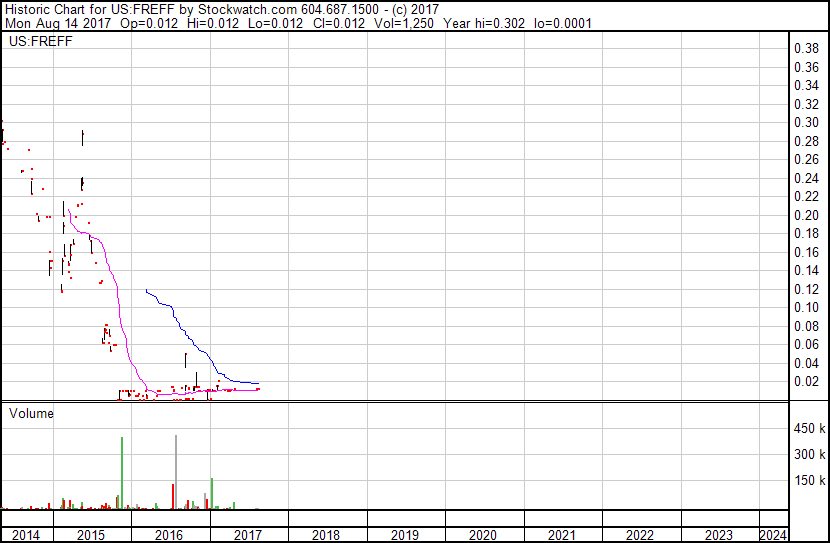The width and height of the screenshot is (830, 543).
Task: Click the 0.08 price axis value
Action: tap(806, 327)
